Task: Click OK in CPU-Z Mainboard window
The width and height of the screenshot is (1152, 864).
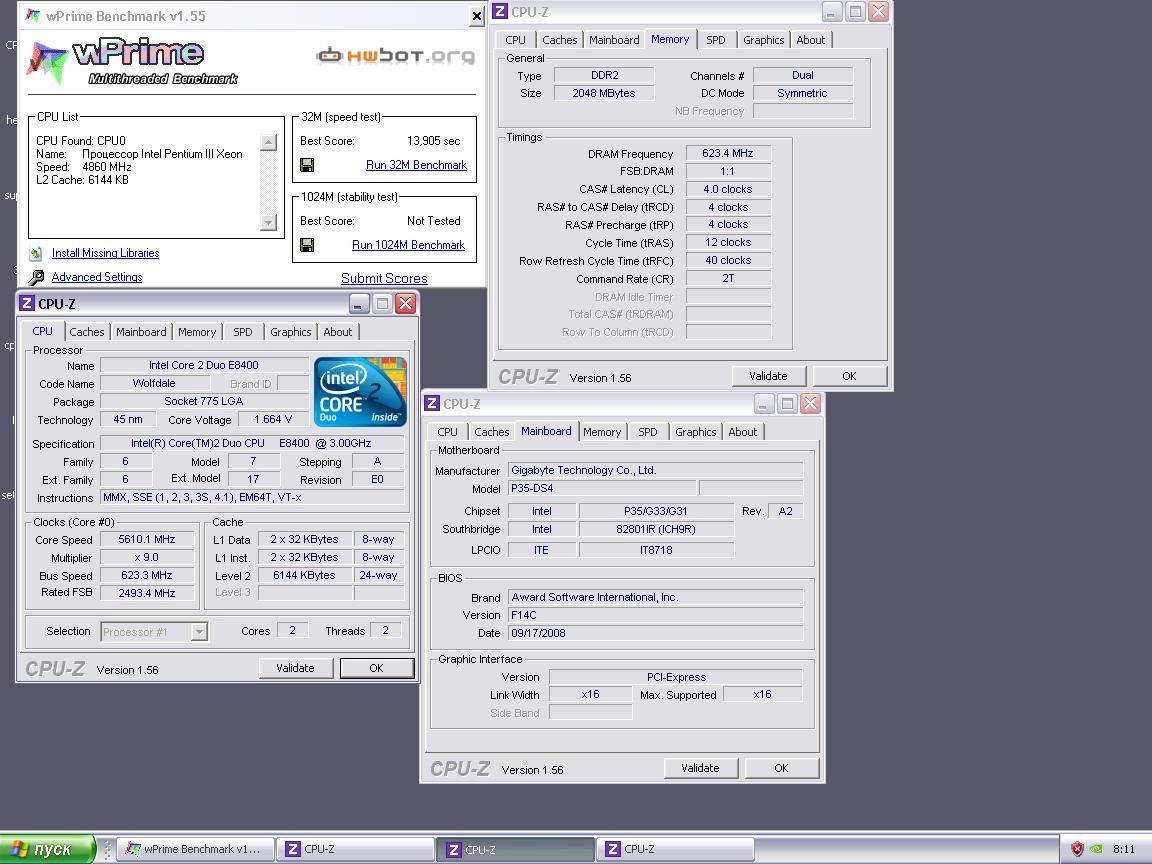Action: click(781, 768)
